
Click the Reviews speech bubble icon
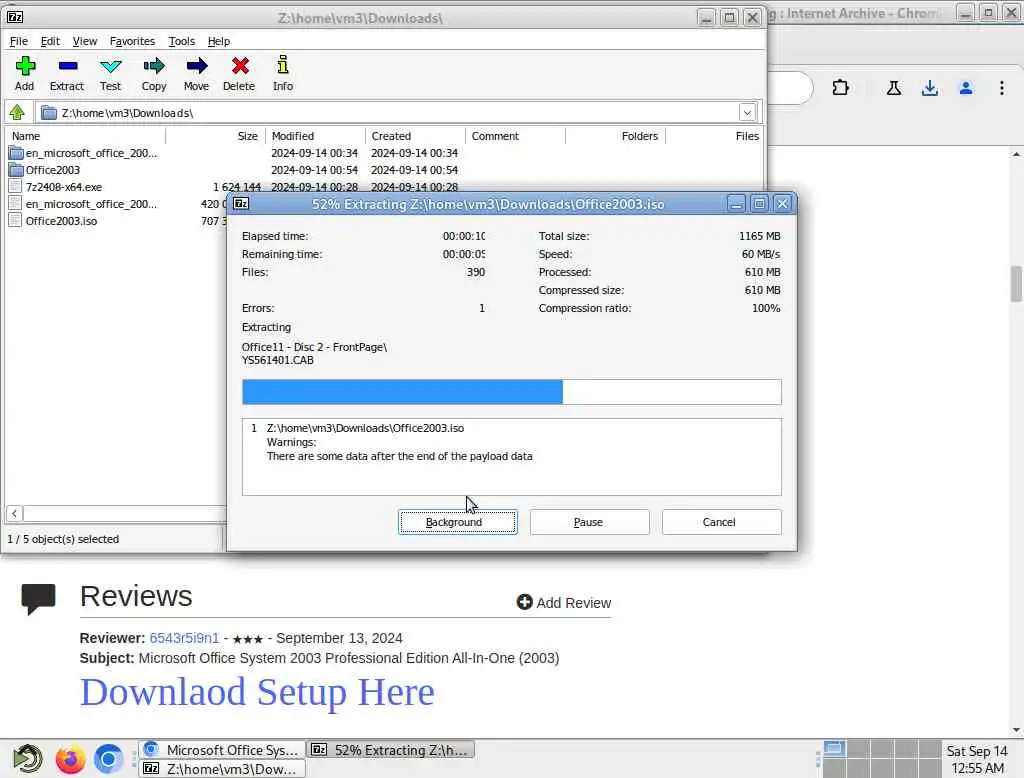(x=39, y=598)
